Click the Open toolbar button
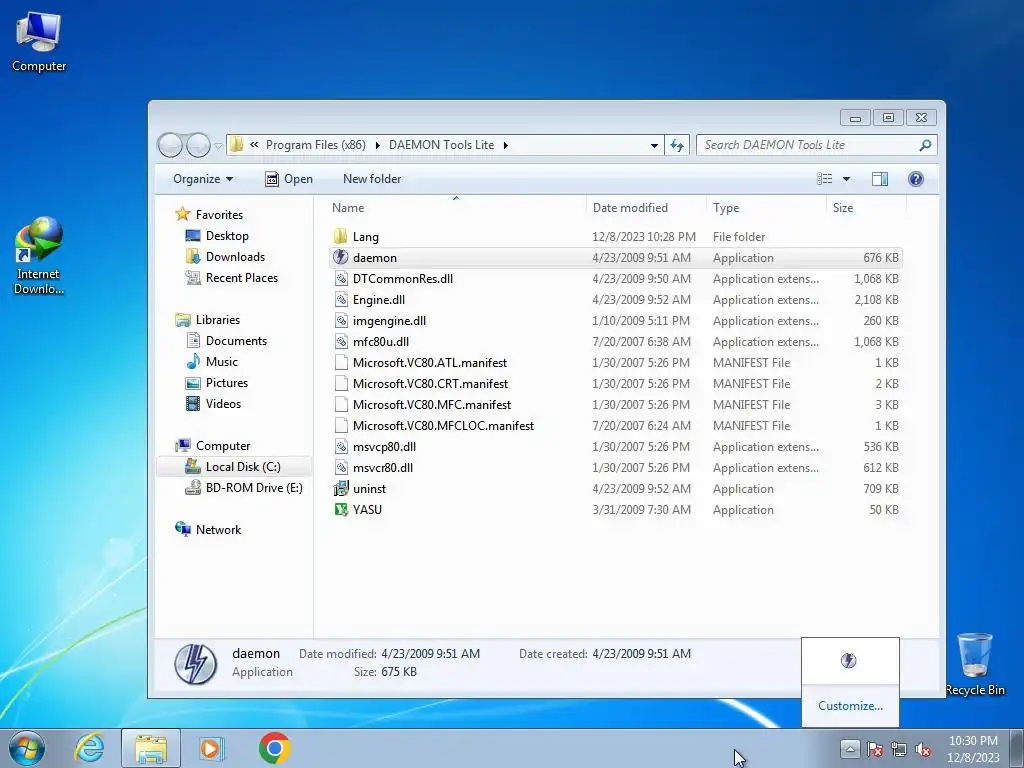The image size is (1024, 768). [x=289, y=179]
